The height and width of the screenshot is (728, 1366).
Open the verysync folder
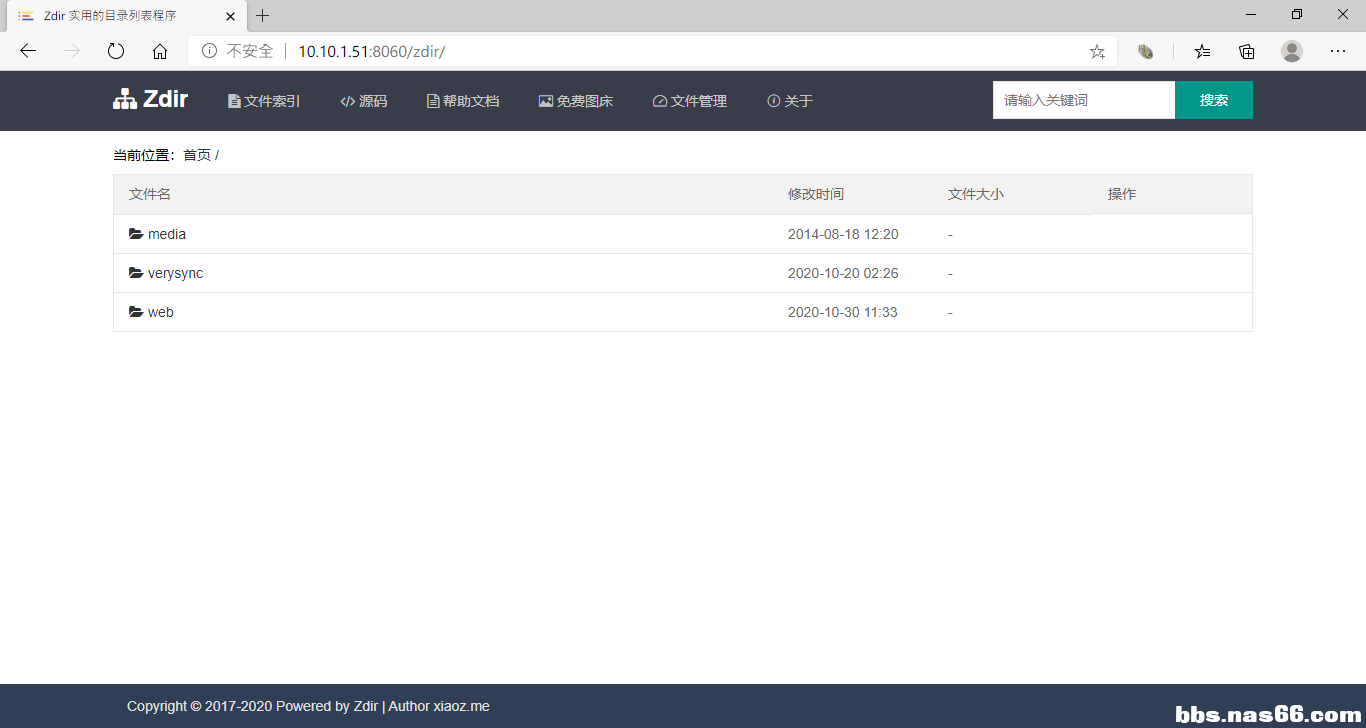coord(175,273)
